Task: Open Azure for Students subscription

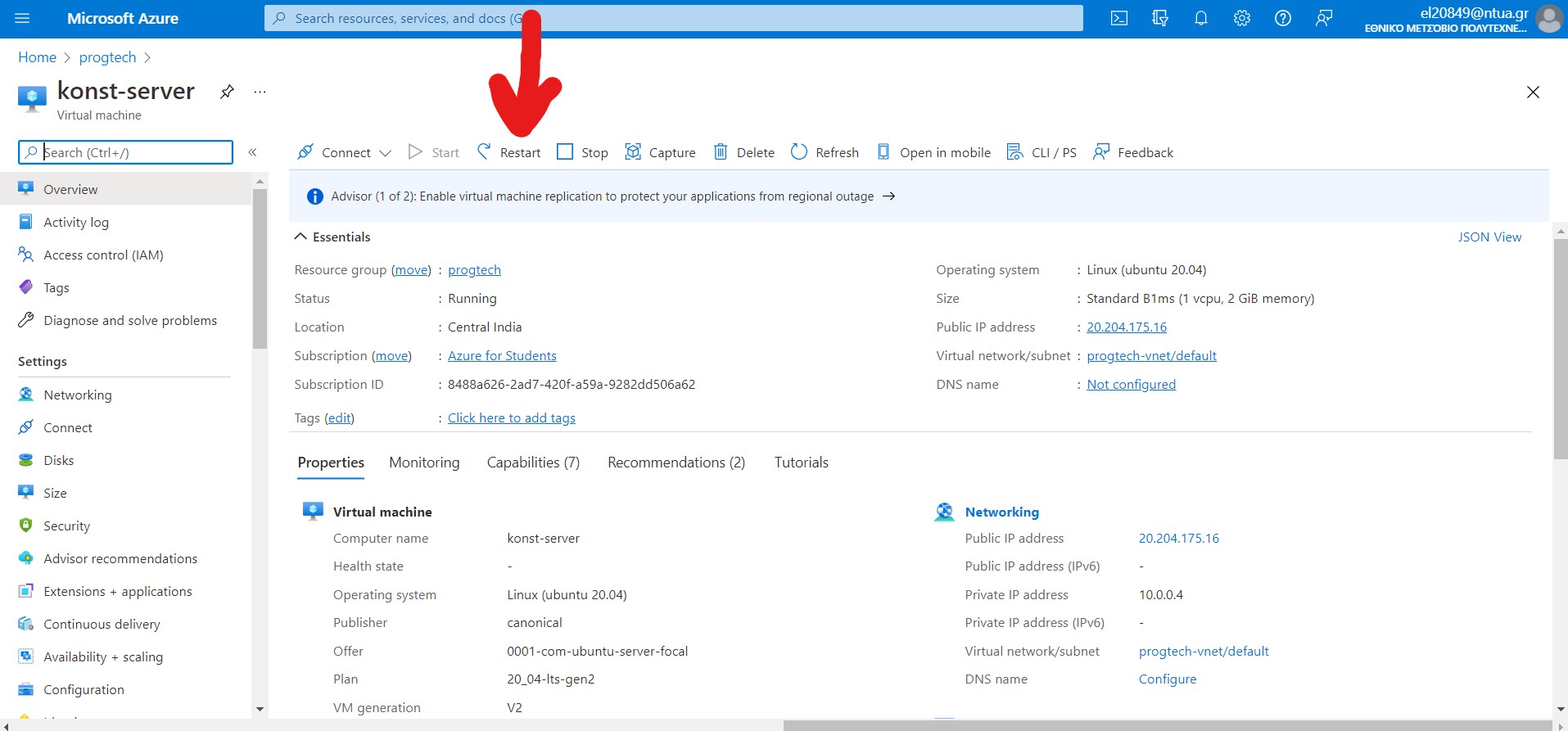Action: coord(502,356)
